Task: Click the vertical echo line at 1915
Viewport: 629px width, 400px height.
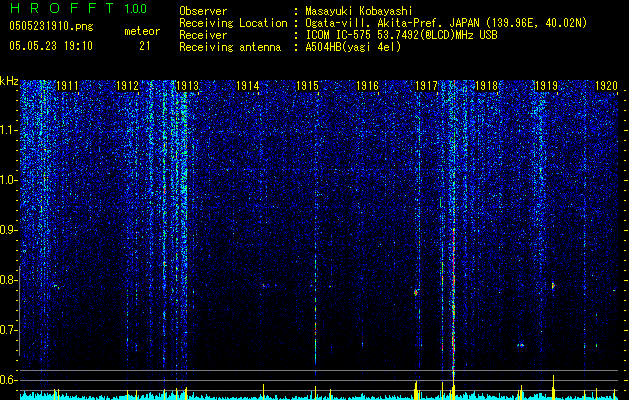Action: (x=316, y=312)
